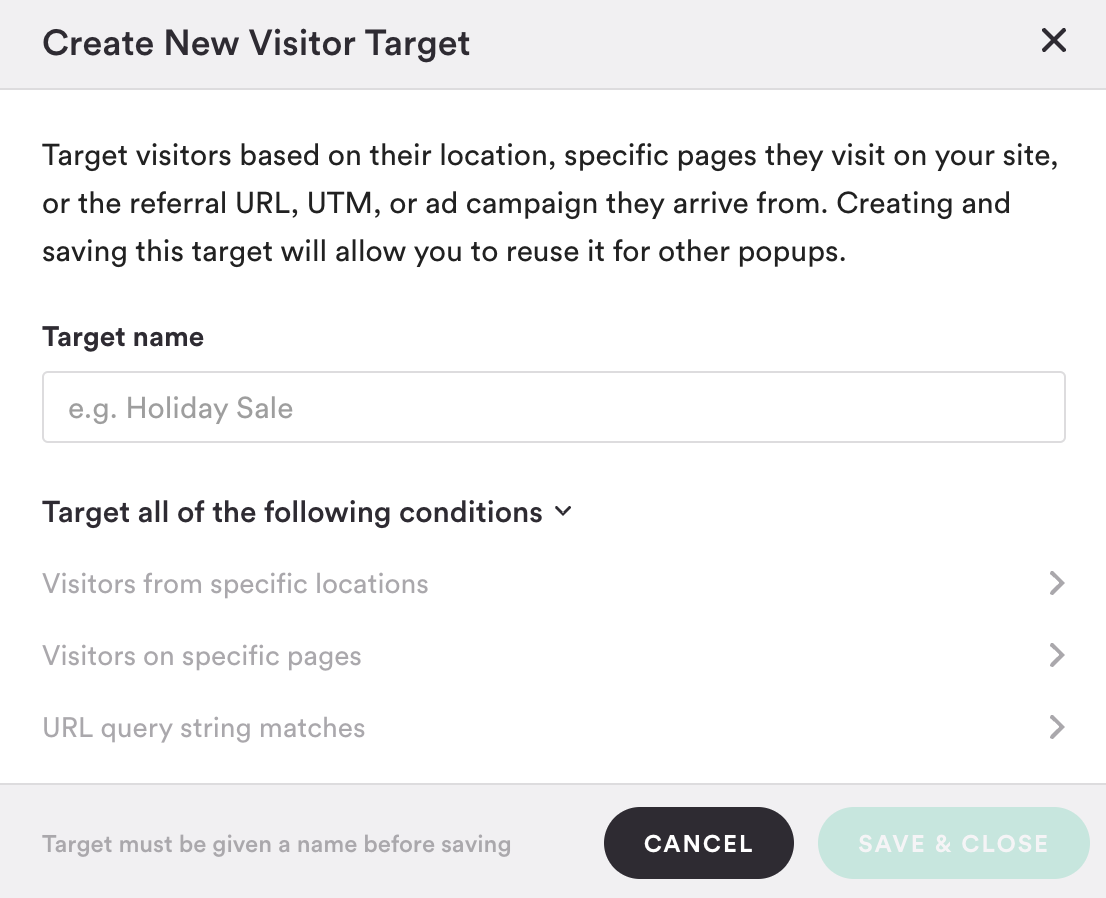The image size is (1106, 898).
Task: Click the 'Create New Visitor Target' title
Action: [x=256, y=44]
